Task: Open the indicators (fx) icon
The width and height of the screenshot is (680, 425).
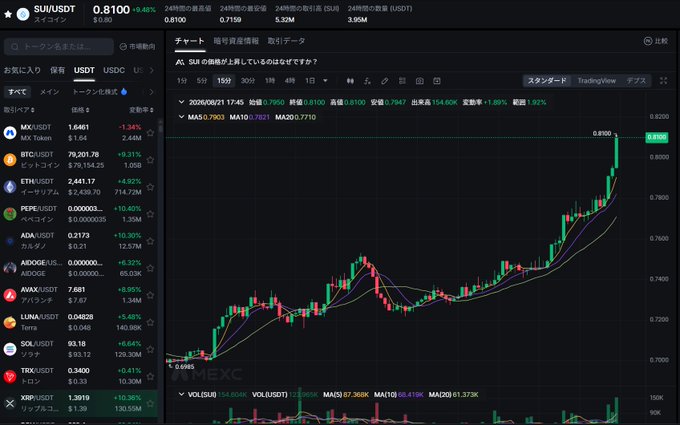Action: (367, 81)
